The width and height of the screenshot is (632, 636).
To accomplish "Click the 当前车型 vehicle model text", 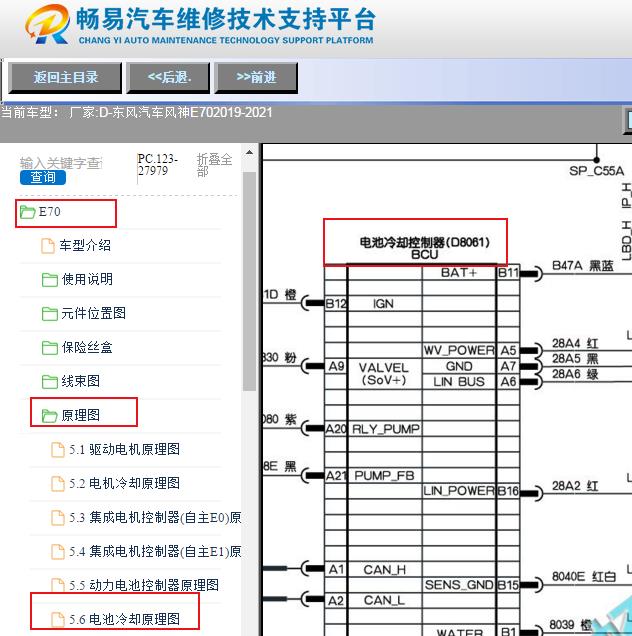I will coord(137,112).
